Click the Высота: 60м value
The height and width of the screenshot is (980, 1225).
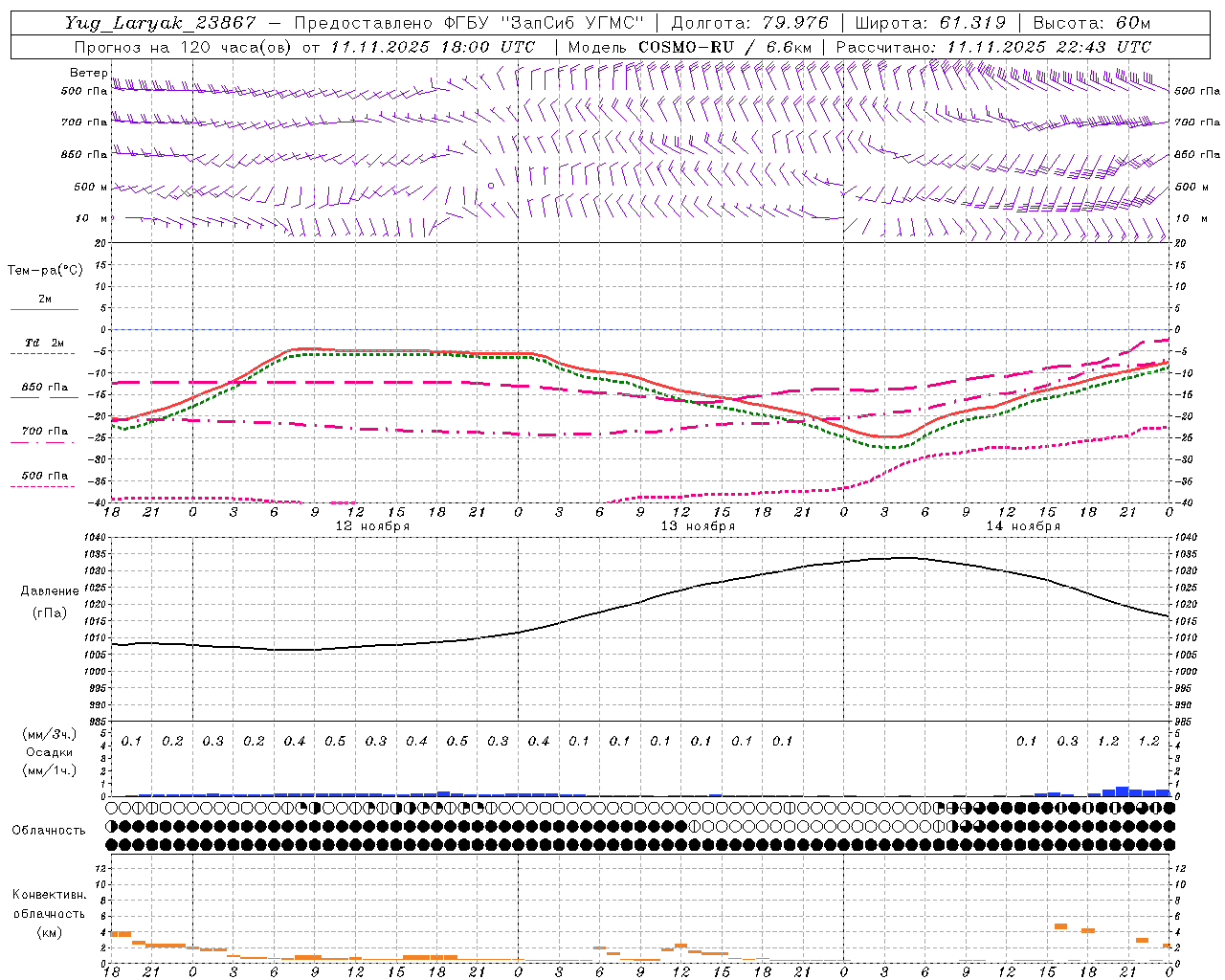click(1092, 23)
